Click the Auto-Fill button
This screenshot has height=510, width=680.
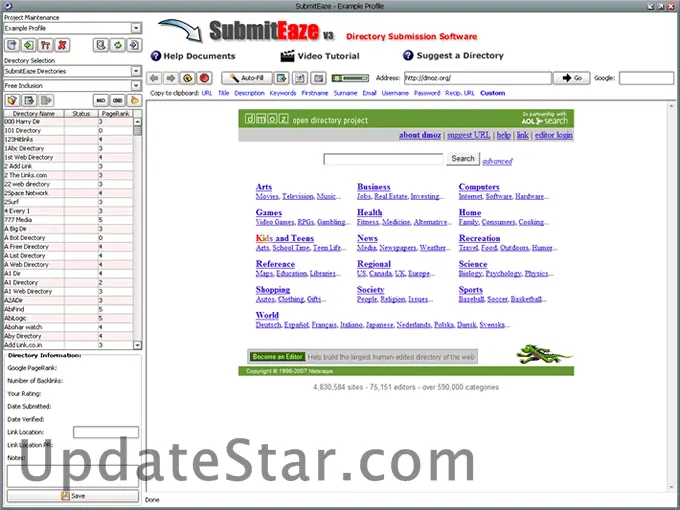point(247,78)
